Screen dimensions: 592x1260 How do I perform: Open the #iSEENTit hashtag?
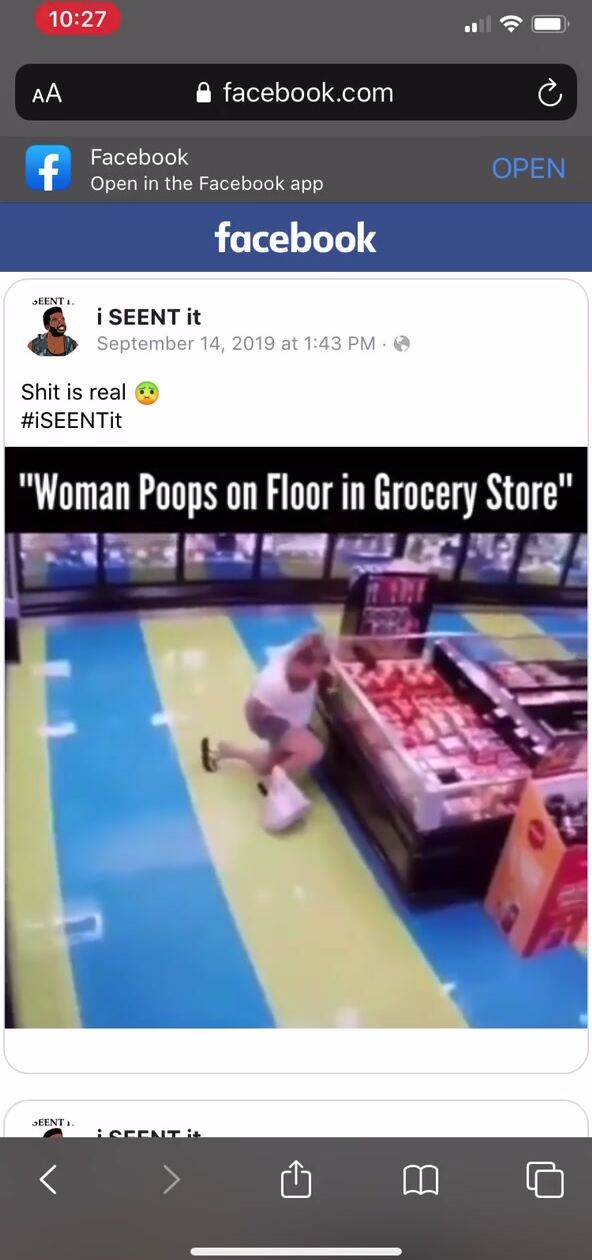pos(71,420)
